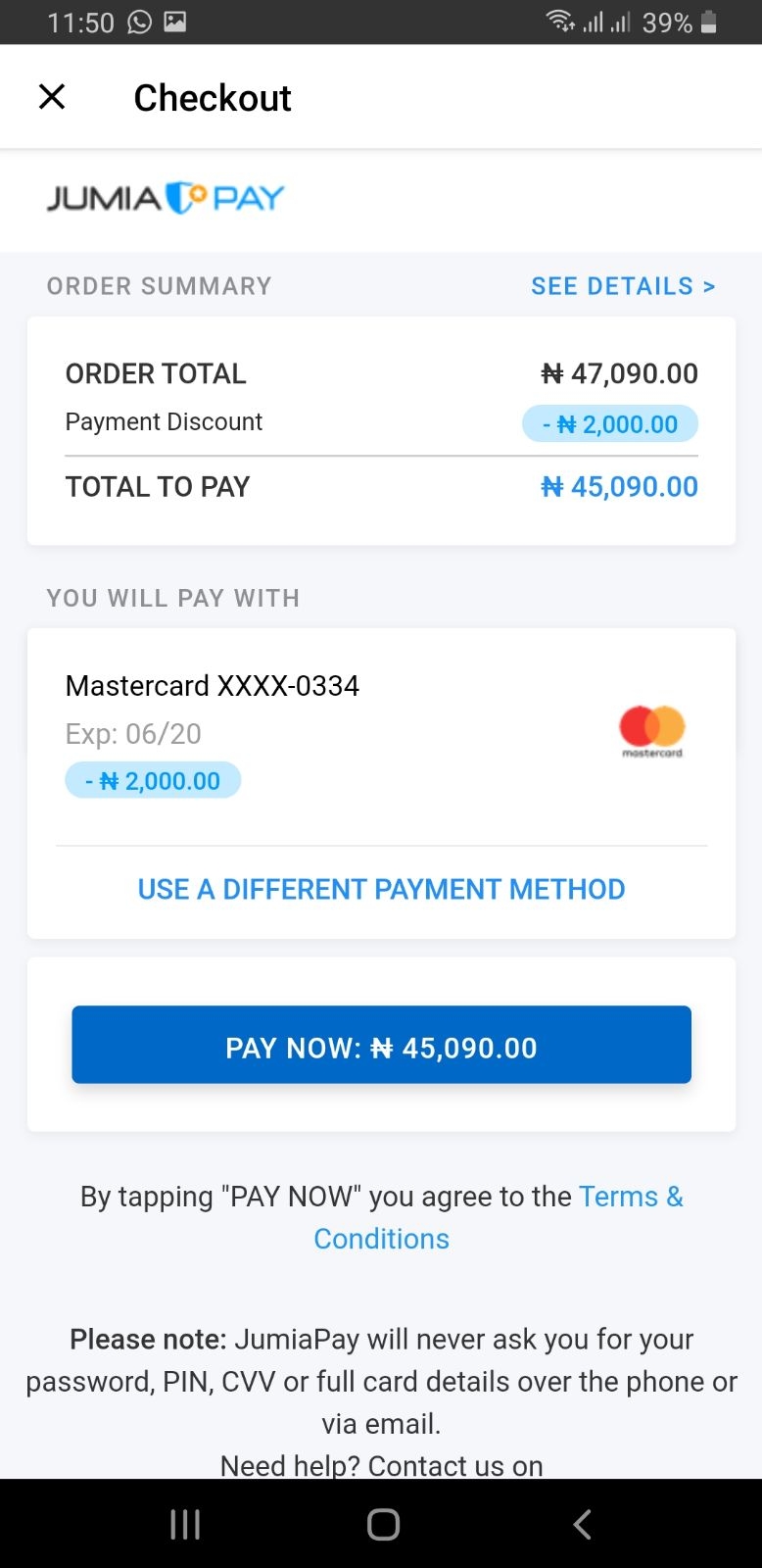762x1568 pixels.
Task: Tap the image notification icon in status bar
Action: [175, 22]
